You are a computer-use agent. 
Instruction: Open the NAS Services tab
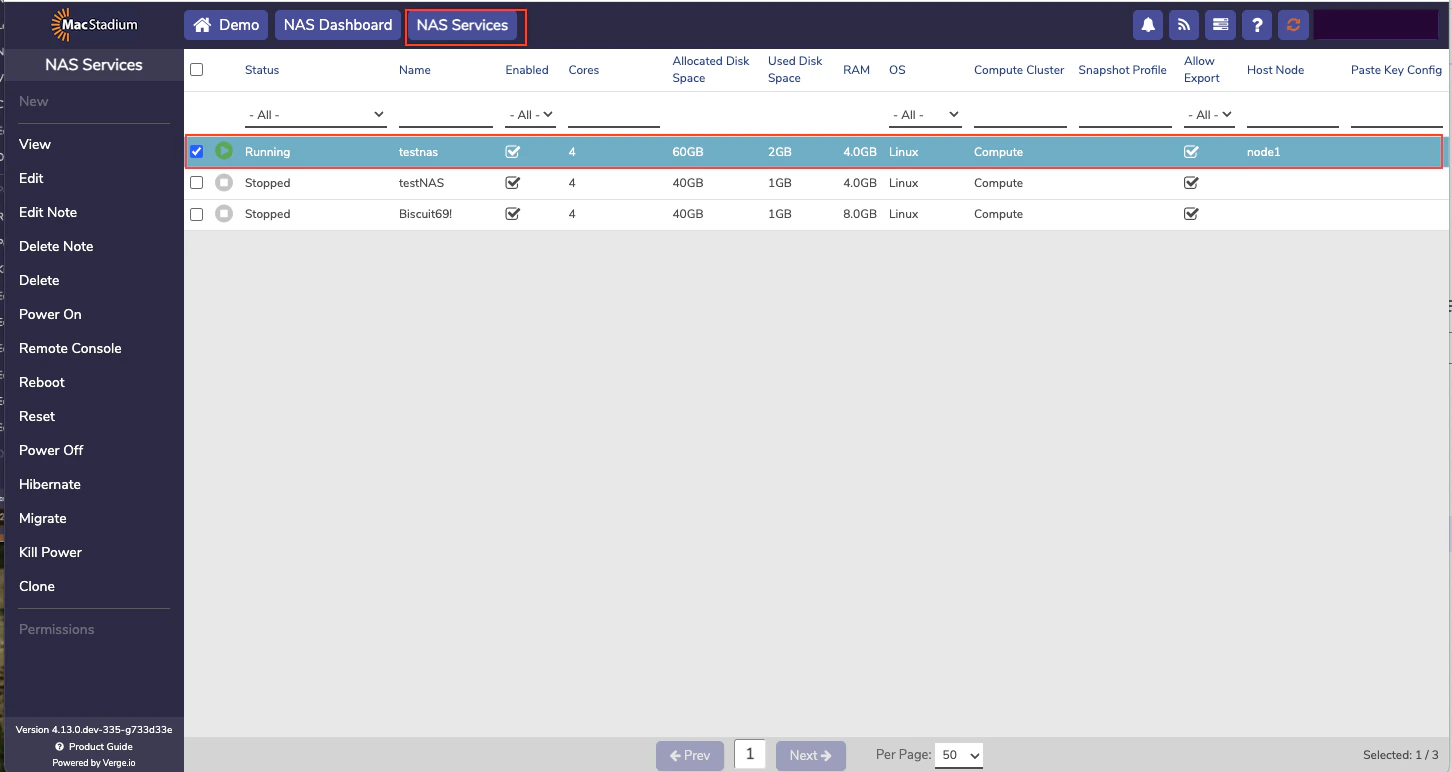tap(465, 24)
